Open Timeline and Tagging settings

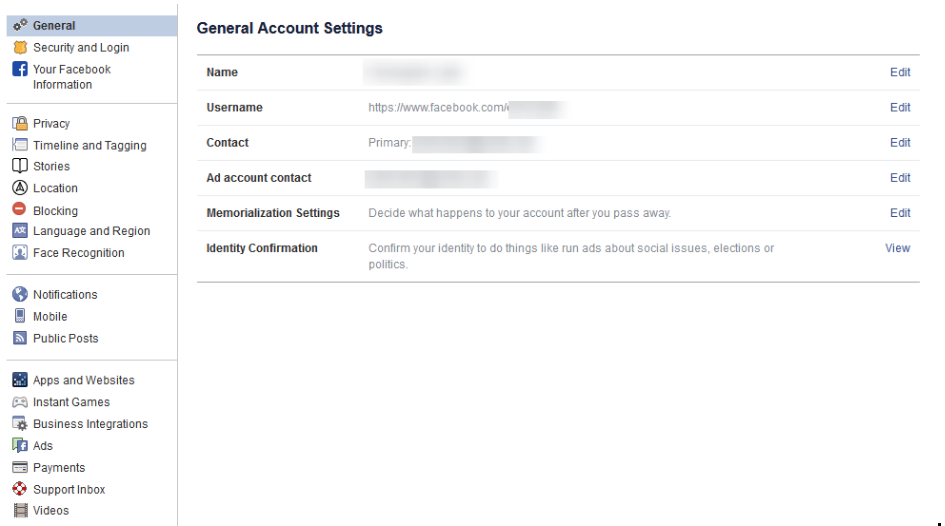(x=89, y=145)
